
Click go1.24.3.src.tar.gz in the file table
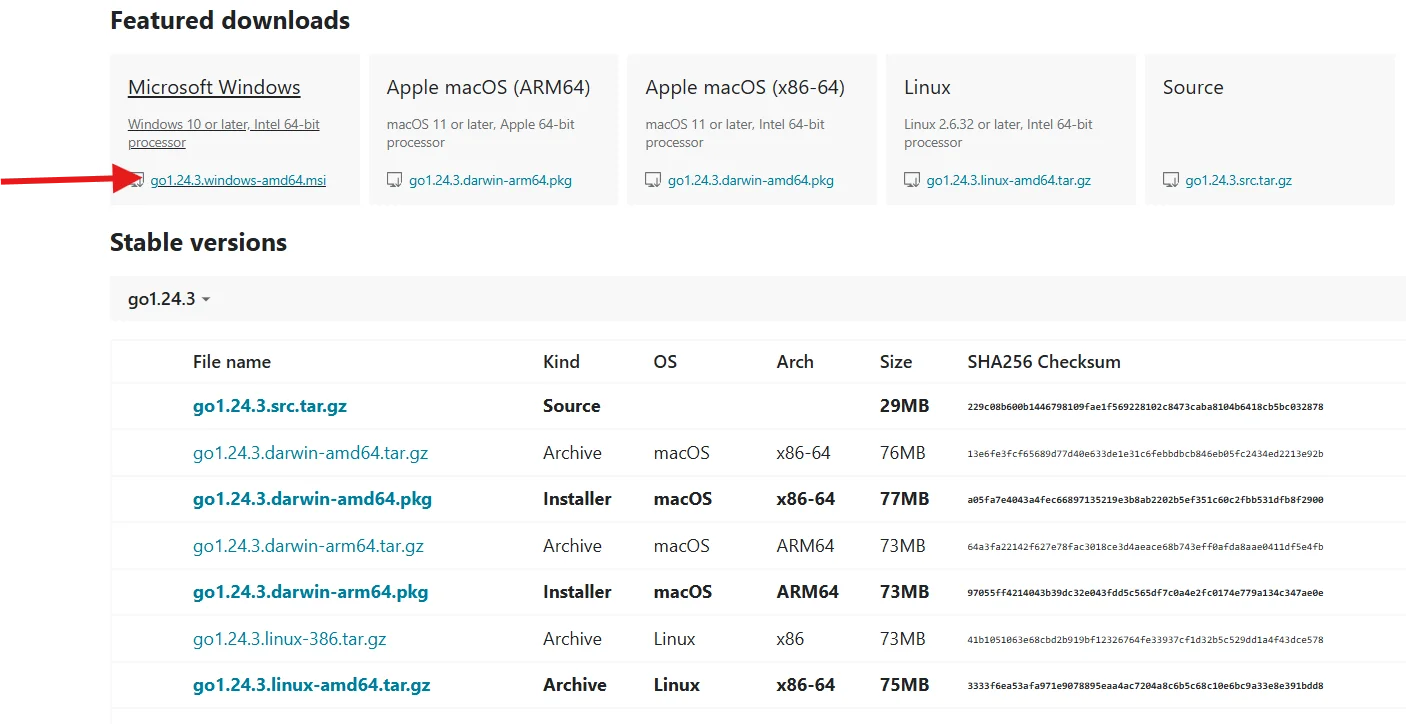tap(270, 406)
